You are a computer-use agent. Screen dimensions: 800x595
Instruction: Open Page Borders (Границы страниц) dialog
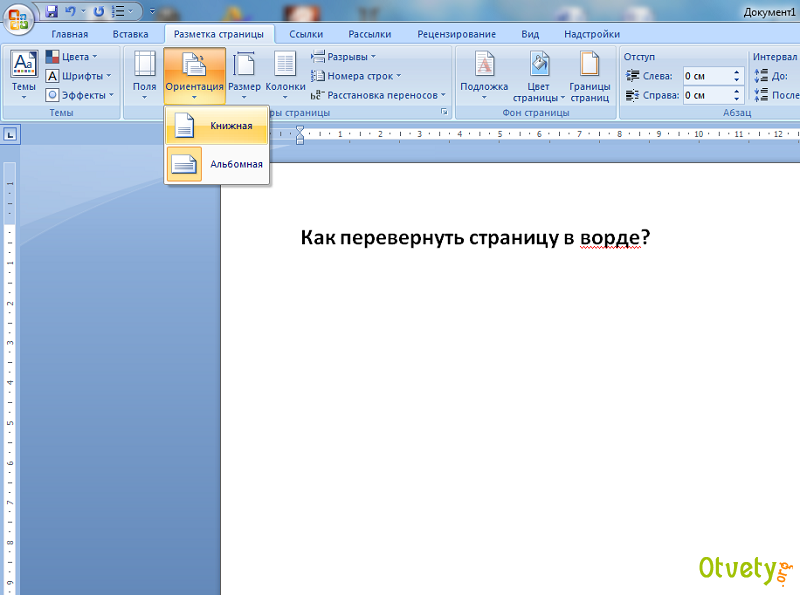[590, 76]
